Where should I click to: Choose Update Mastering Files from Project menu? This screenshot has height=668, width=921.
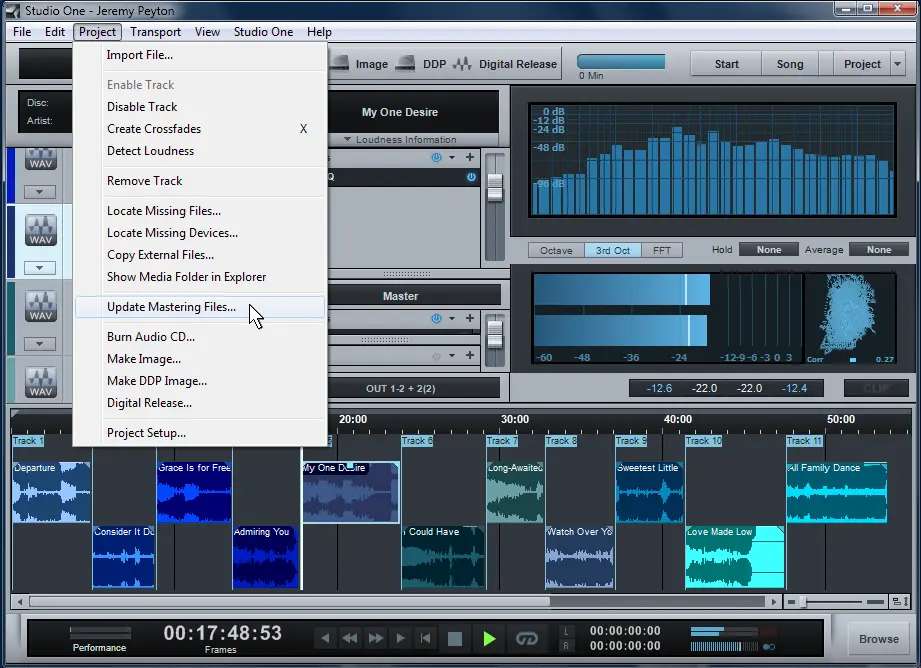(x=200, y=307)
